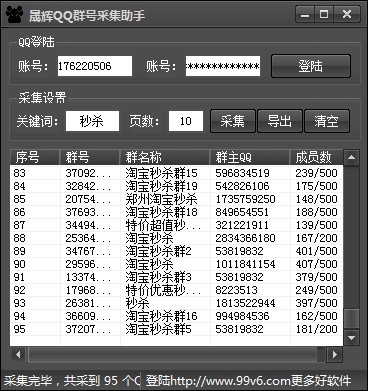Close the QQ group collector window

pos(347,15)
